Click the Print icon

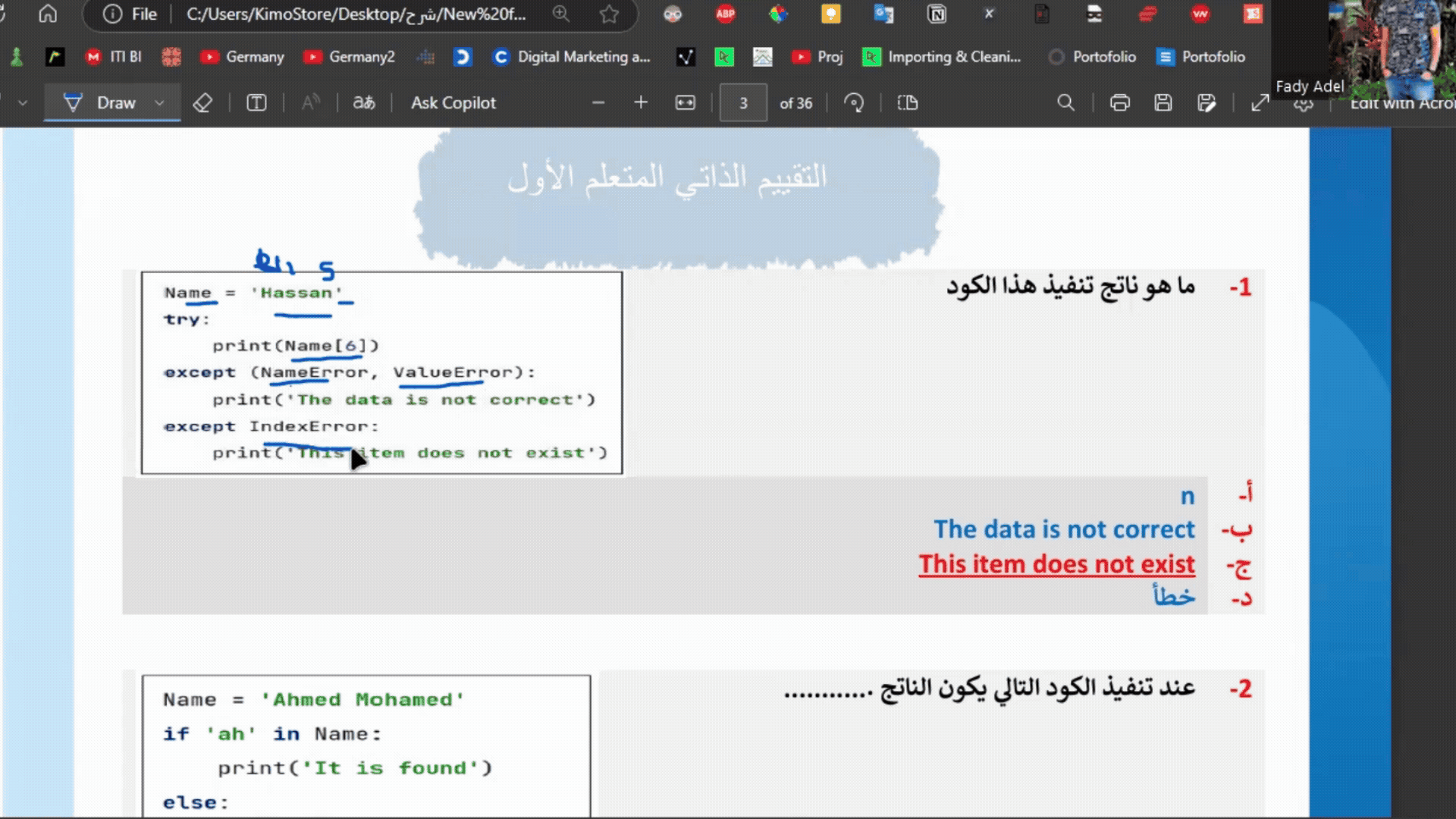click(x=1120, y=103)
